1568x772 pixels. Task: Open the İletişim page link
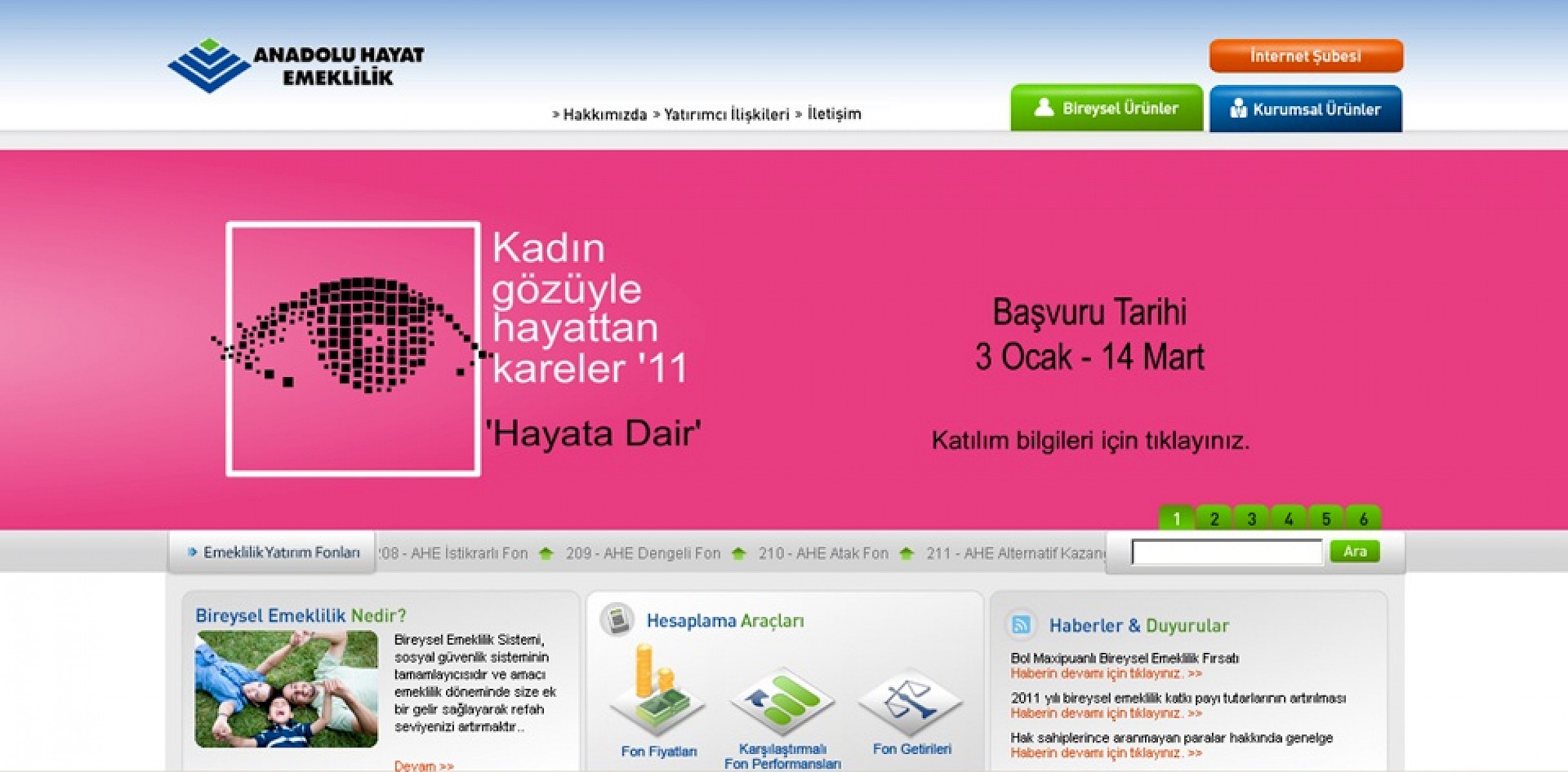tap(834, 114)
